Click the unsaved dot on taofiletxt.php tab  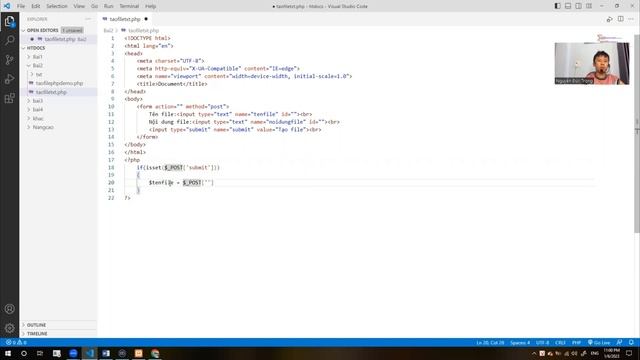(x=146, y=19)
